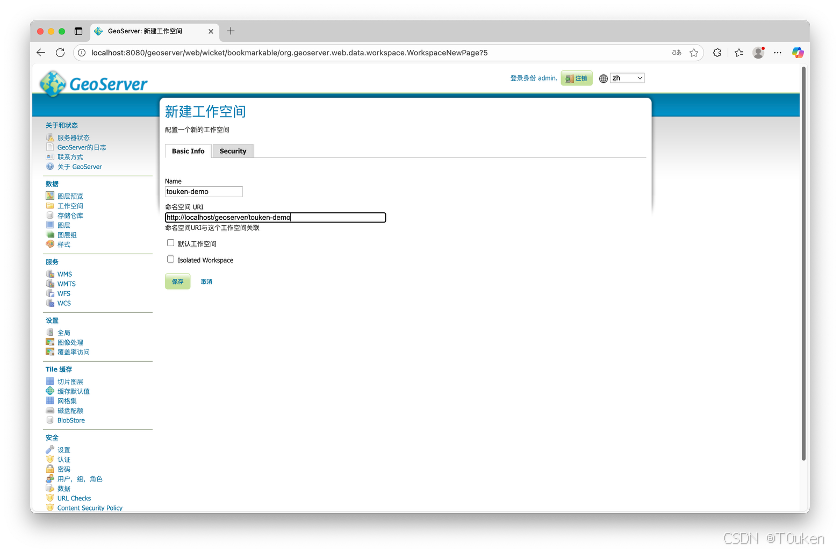The image size is (840, 554).
Task: Click the logout button (注销)
Action: pyautogui.click(x=576, y=78)
